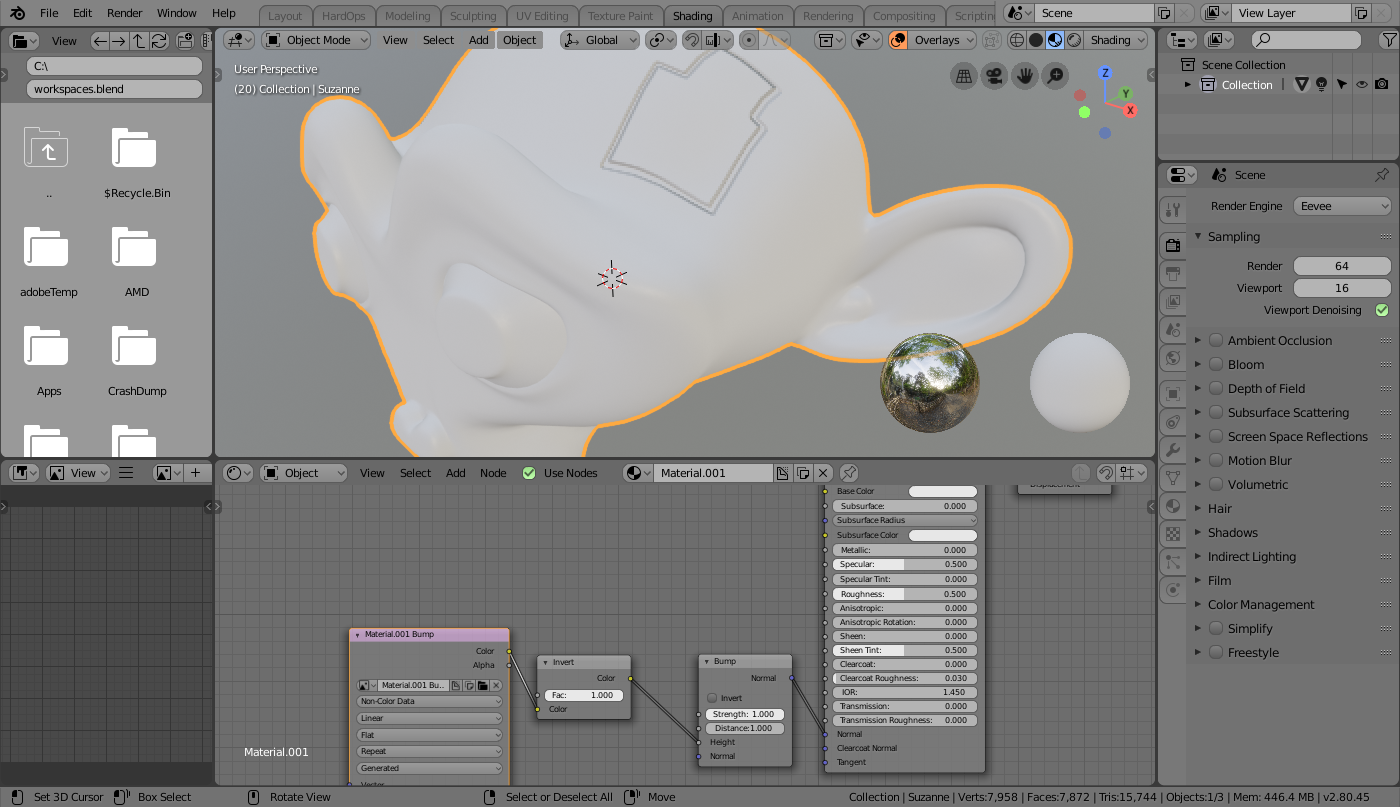Screen dimensions: 1400x807
Task: Enable Depth of Field checkbox
Action: click(1216, 388)
